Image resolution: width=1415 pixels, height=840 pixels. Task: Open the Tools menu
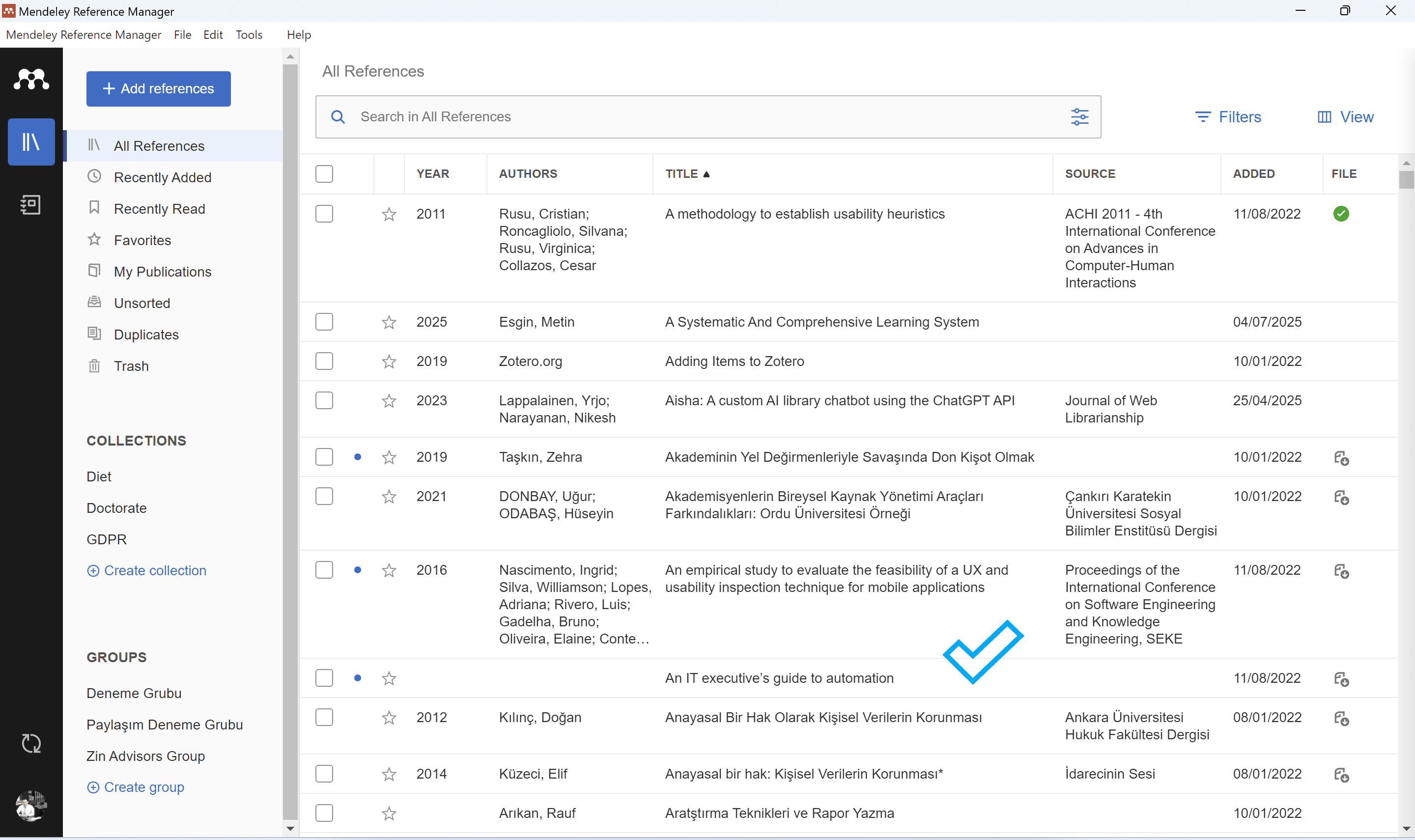point(249,34)
